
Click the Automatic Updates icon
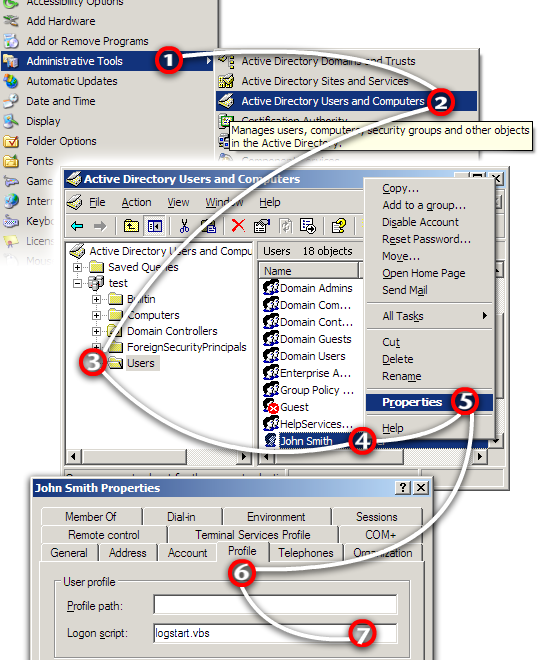click(11, 81)
